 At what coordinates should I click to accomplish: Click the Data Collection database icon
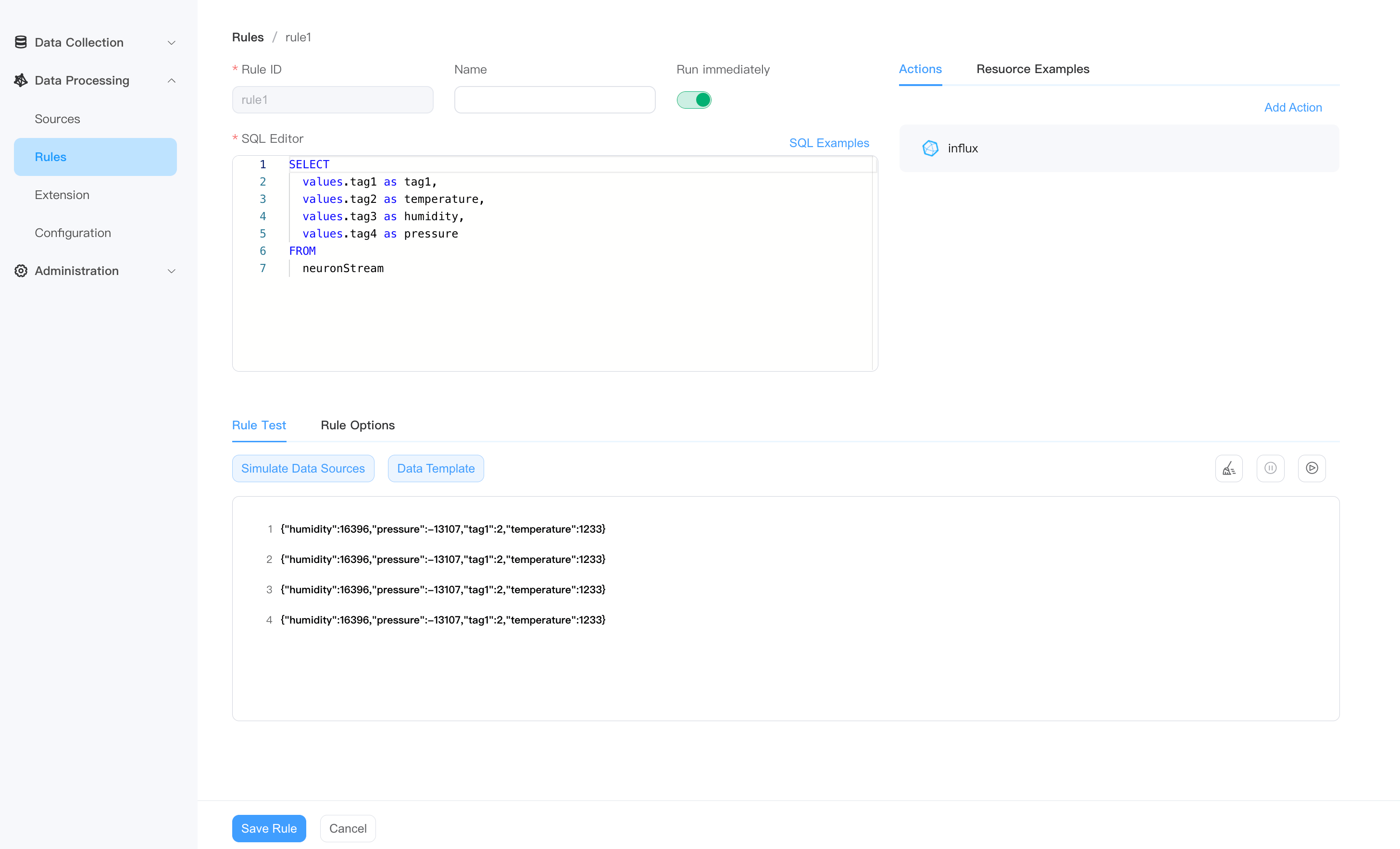pos(21,42)
